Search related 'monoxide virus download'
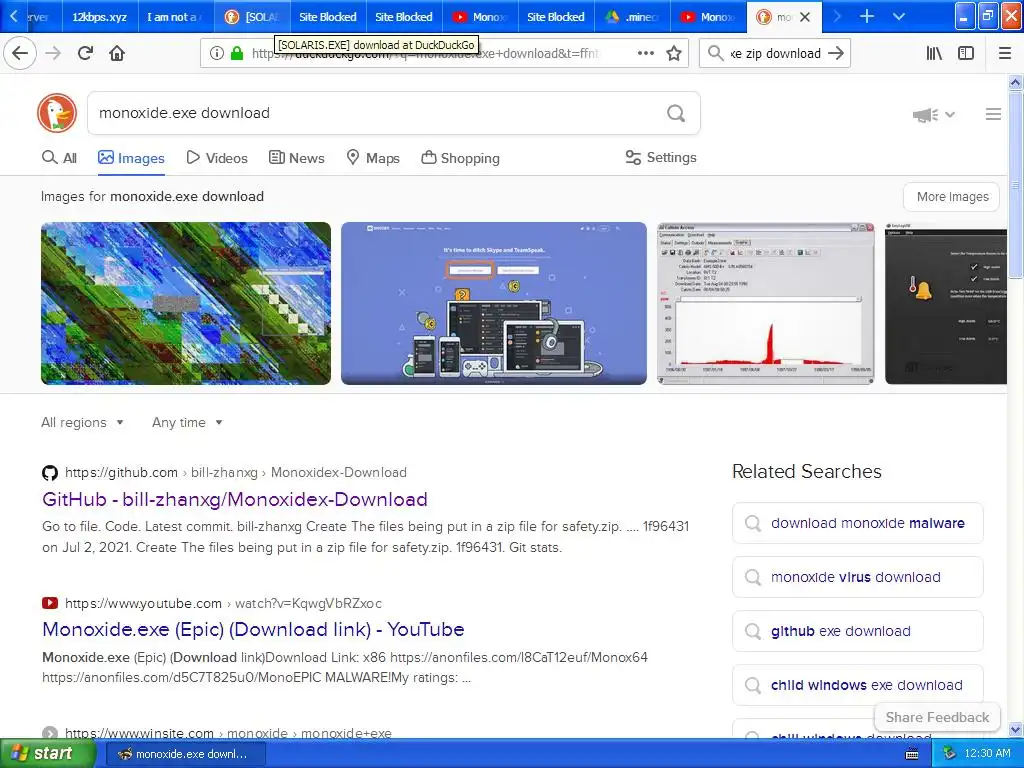 (x=857, y=577)
